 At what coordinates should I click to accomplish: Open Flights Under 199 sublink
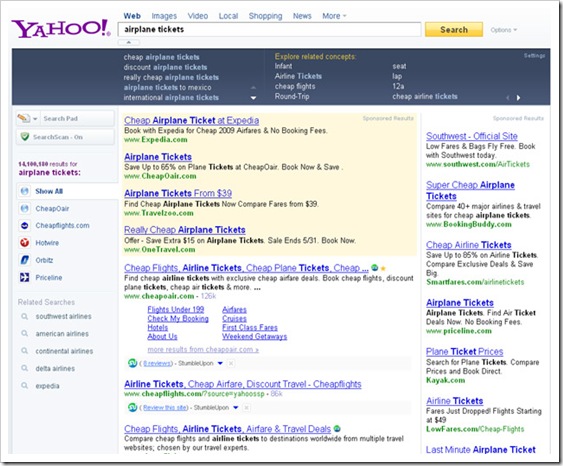[x=176, y=309]
